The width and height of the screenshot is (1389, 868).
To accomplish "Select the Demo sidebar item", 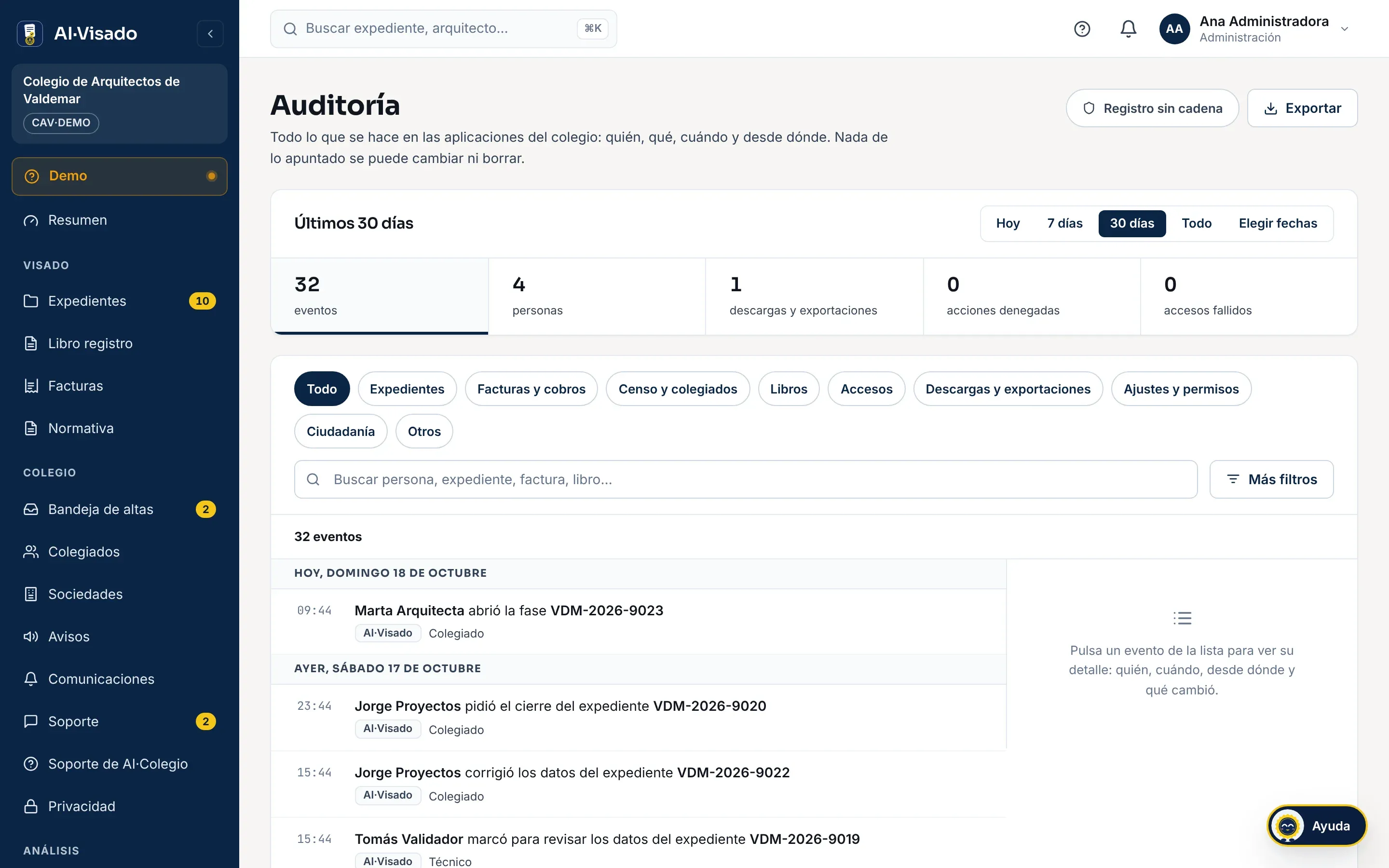I will point(120,176).
